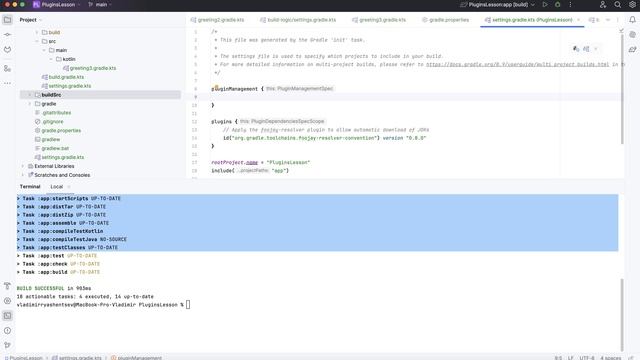Open the Problems tool window icon
The image size is (640, 360).
[7, 331]
